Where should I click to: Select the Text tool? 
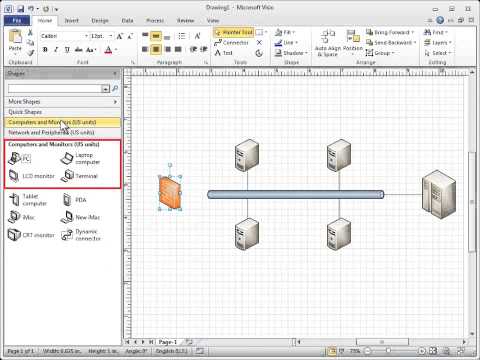click(x=223, y=53)
